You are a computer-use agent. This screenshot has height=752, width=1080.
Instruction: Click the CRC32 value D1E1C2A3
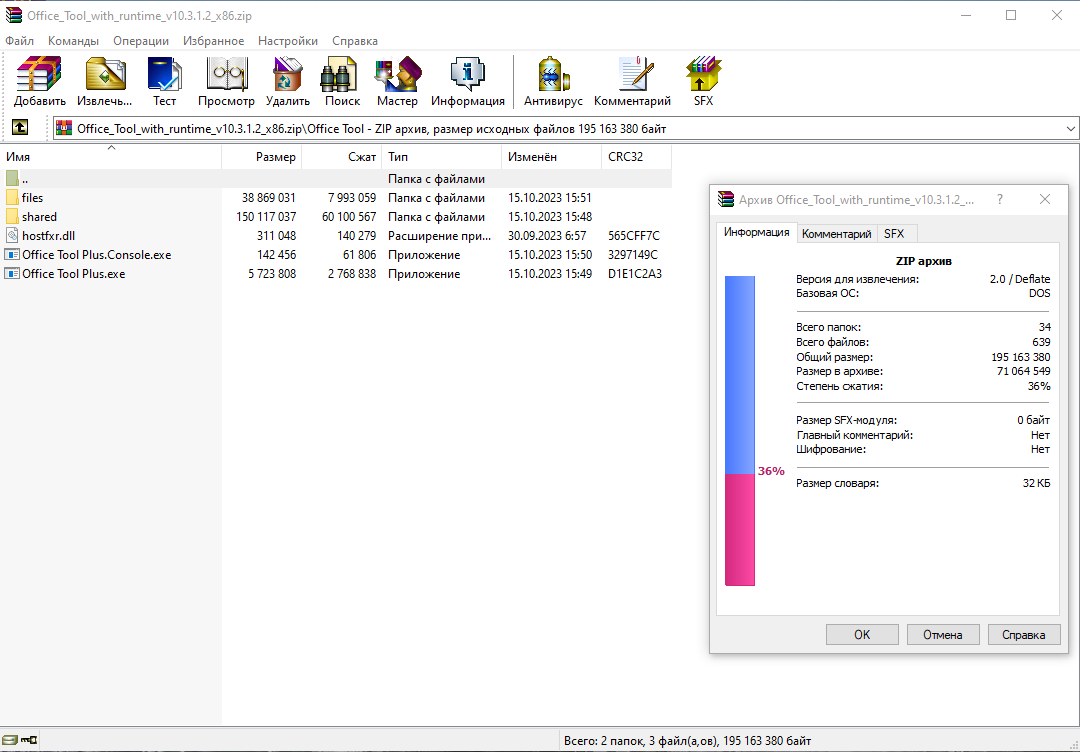click(x=635, y=273)
